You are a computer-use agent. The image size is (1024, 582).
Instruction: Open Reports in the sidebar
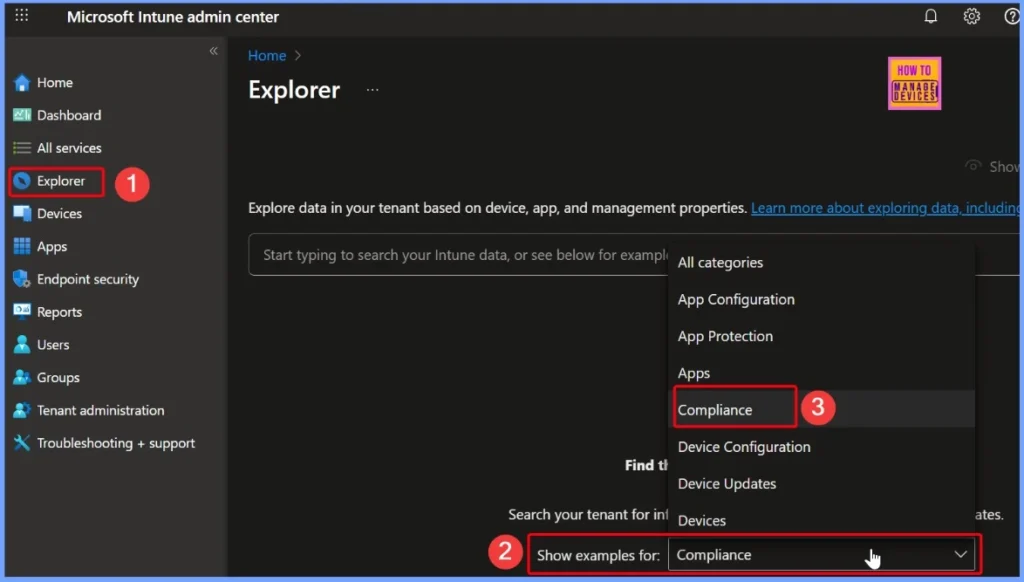click(59, 312)
